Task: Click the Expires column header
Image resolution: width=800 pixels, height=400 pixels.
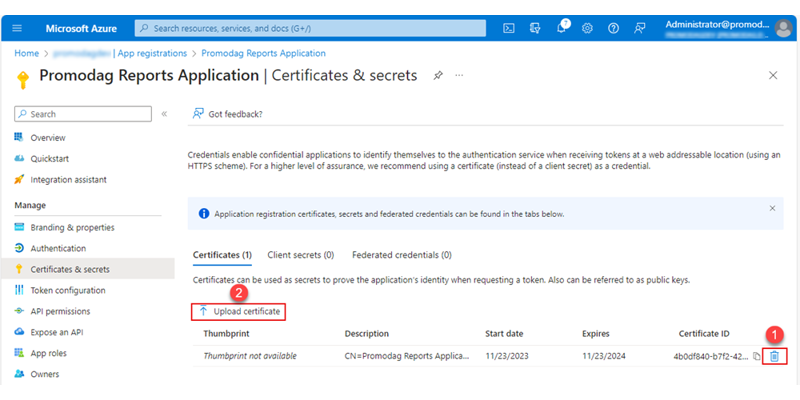Action: click(596, 334)
